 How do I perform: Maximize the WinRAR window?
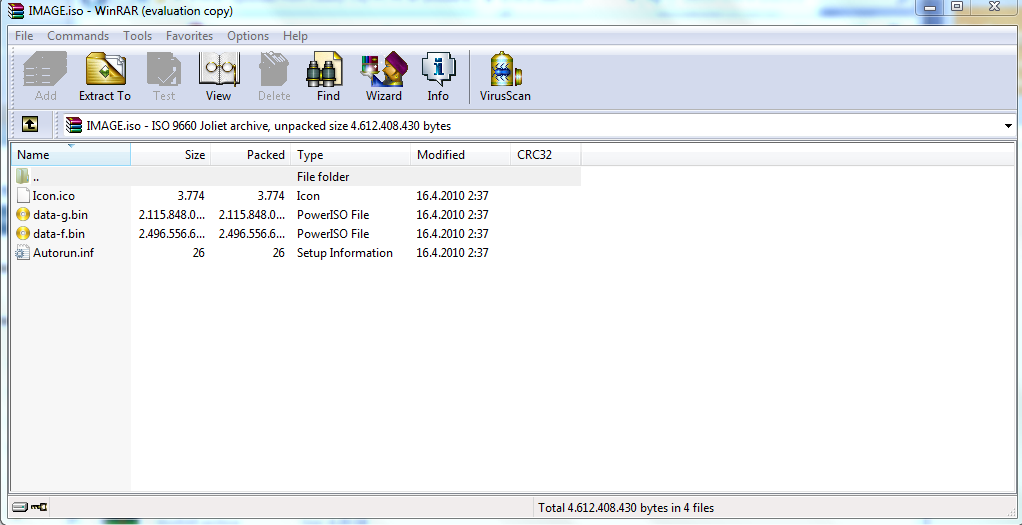coord(957,7)
